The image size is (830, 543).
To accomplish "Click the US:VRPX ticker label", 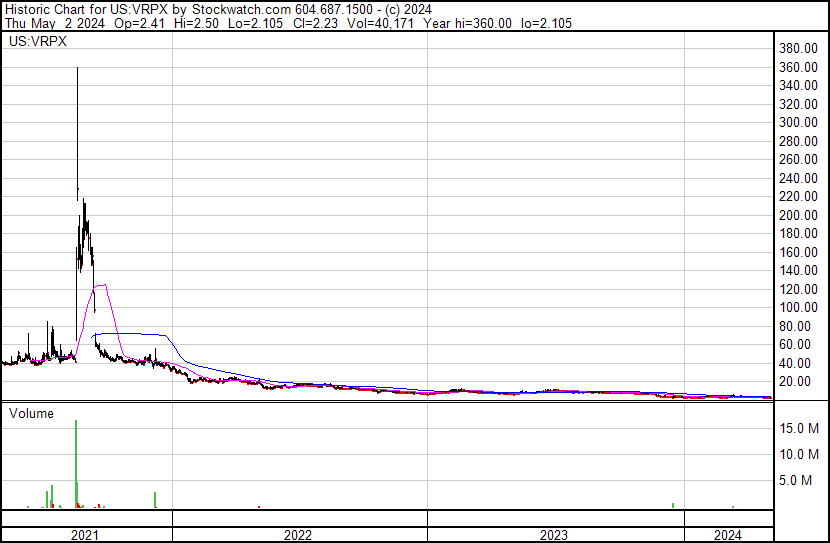I will coord(31,43).
